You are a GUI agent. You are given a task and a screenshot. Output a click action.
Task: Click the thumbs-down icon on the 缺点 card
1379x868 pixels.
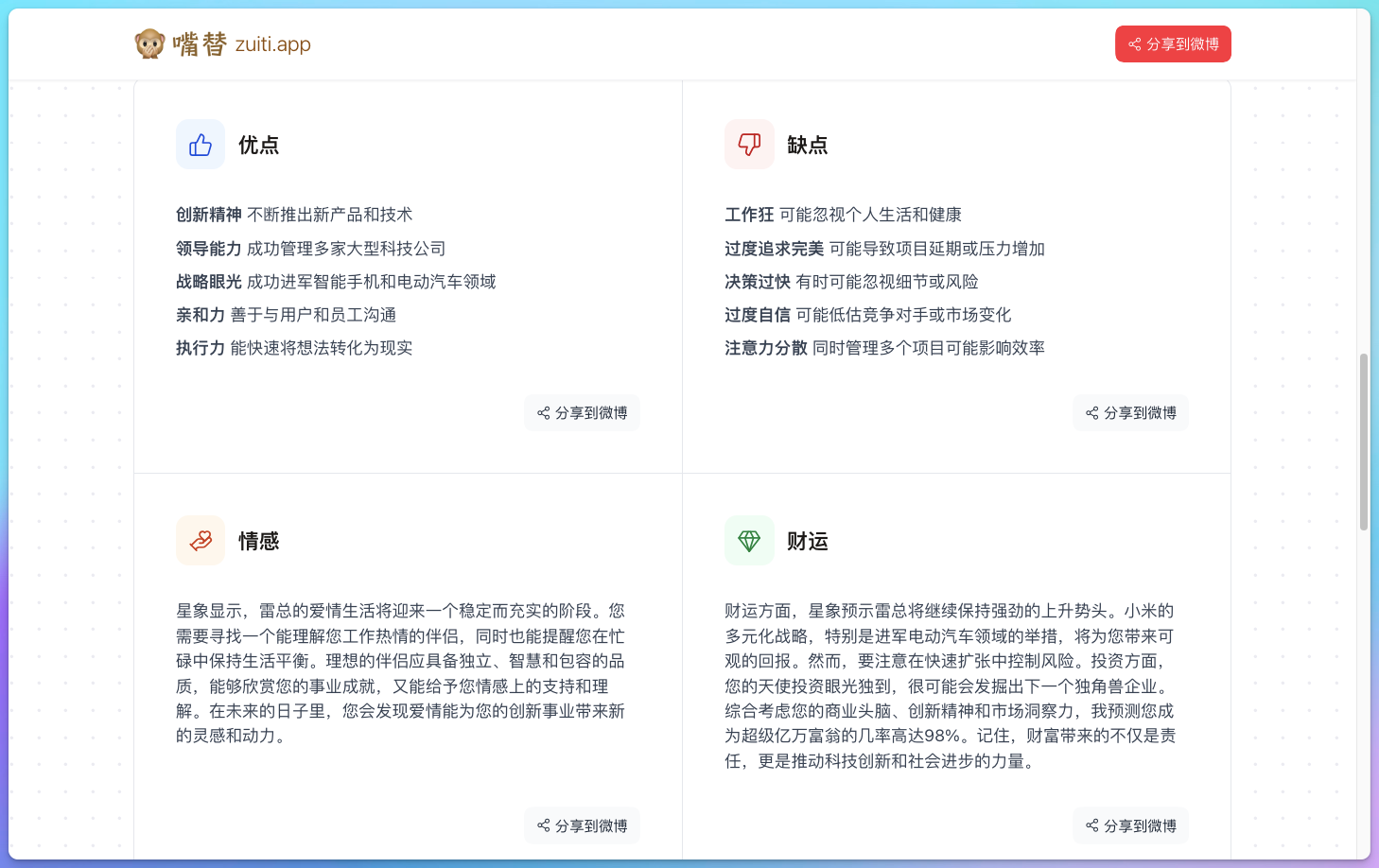coord(748,144)
